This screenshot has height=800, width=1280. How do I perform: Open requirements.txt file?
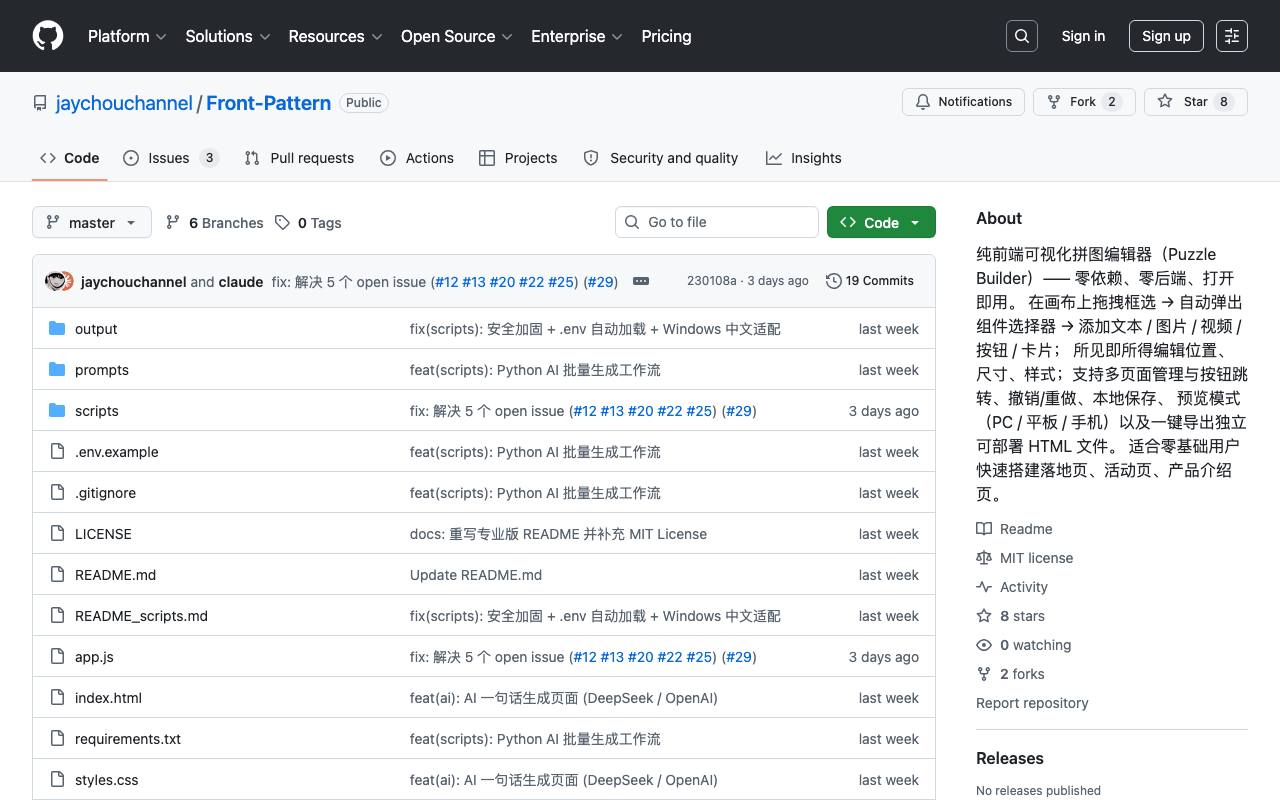coord(128,739)
